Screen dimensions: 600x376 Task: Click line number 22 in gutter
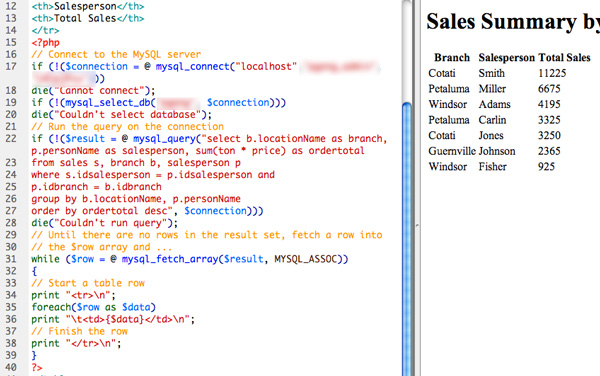[11, 138]
